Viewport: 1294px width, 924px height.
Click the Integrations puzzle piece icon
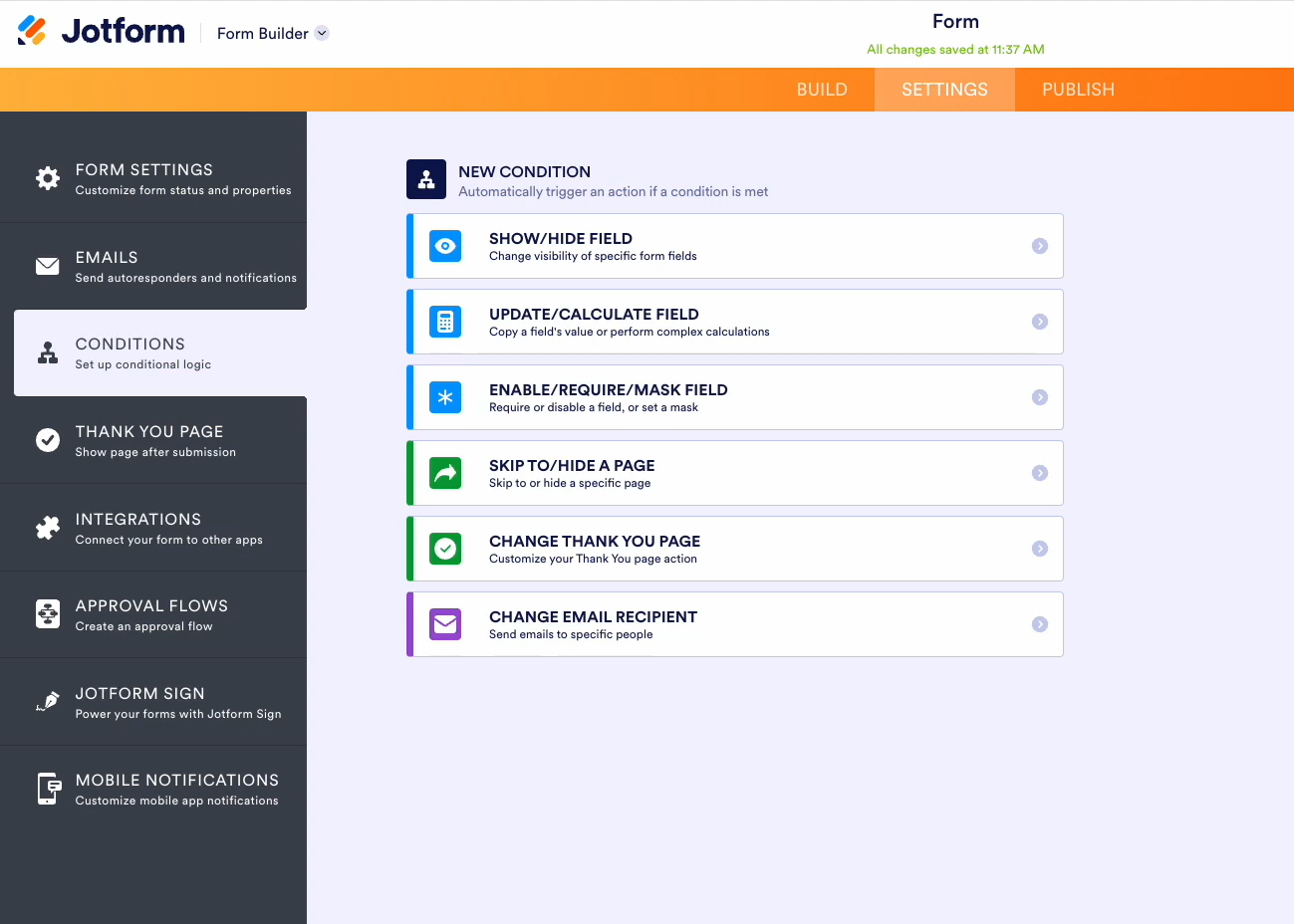[48, 528]
